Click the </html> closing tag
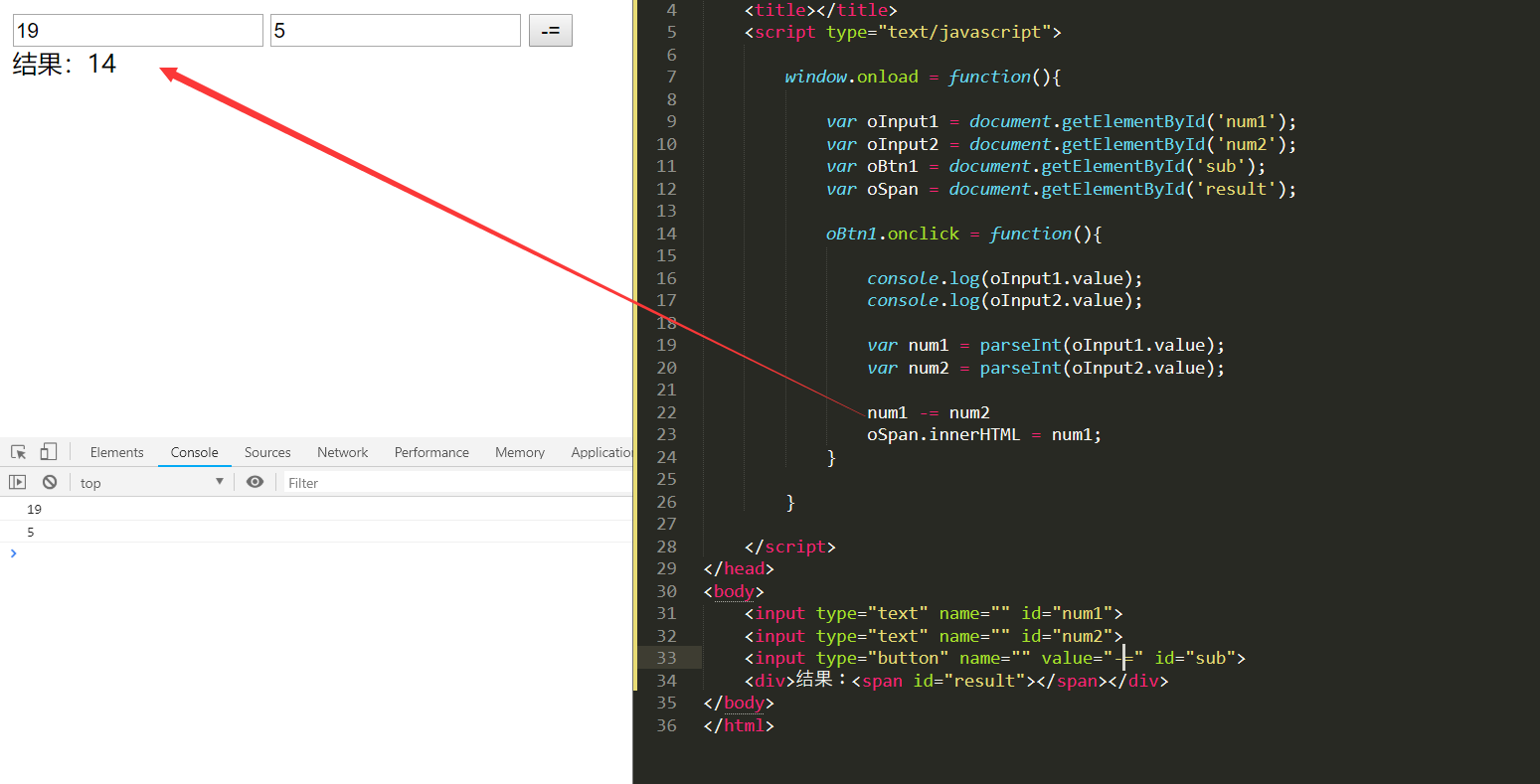 pos(739,725)
